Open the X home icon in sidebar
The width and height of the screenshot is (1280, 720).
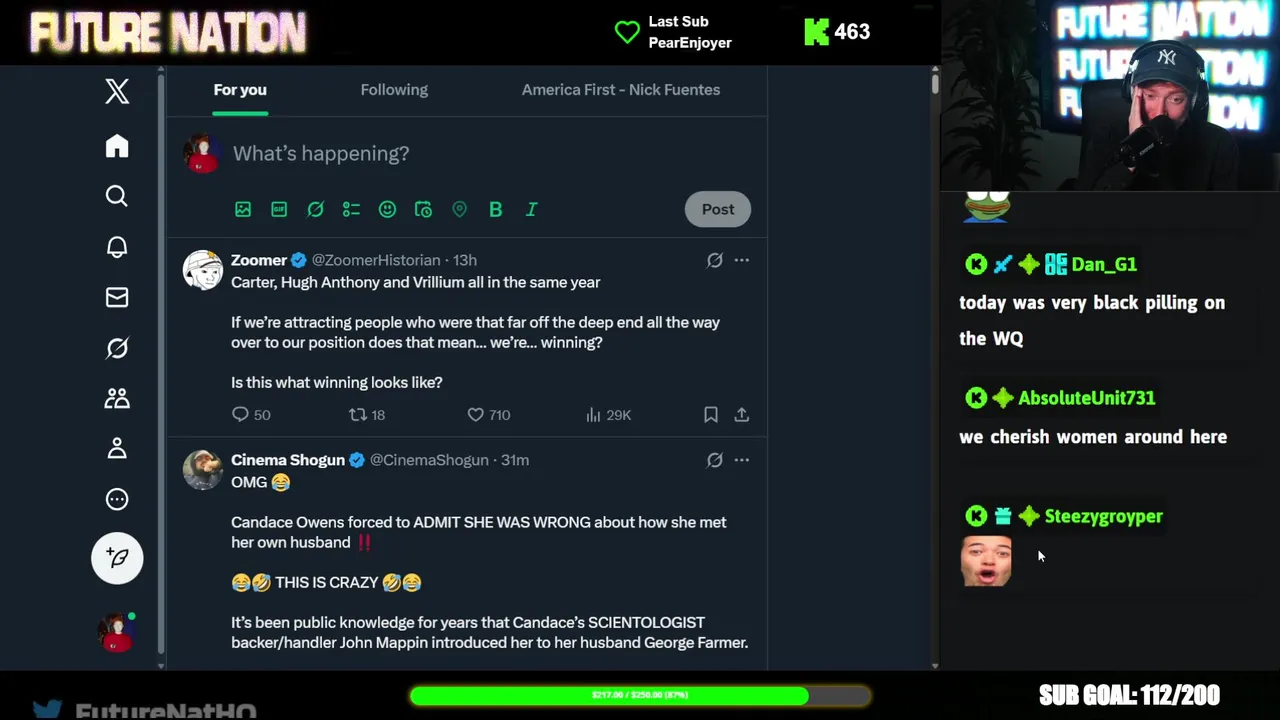pos(117,146)
